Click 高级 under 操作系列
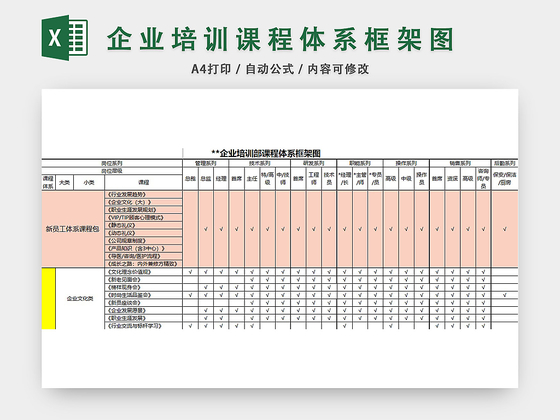The height and width of the screenshot is (420, 560). coord(391,178)
